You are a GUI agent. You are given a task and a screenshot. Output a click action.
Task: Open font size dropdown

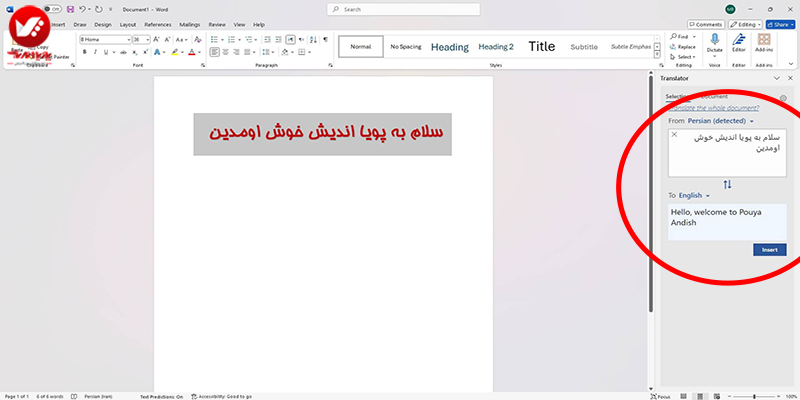tap(147, 39)
